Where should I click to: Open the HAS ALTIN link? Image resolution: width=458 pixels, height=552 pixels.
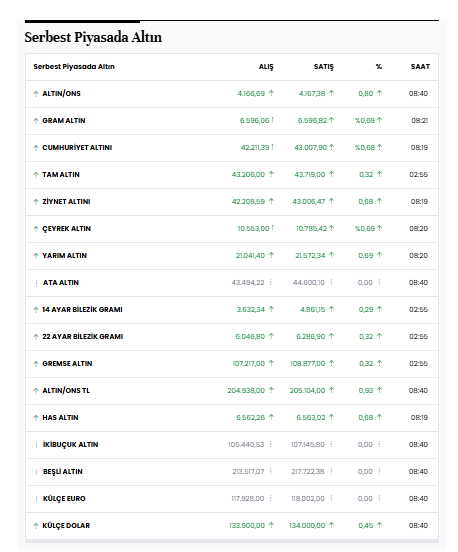tap(60, 418)
